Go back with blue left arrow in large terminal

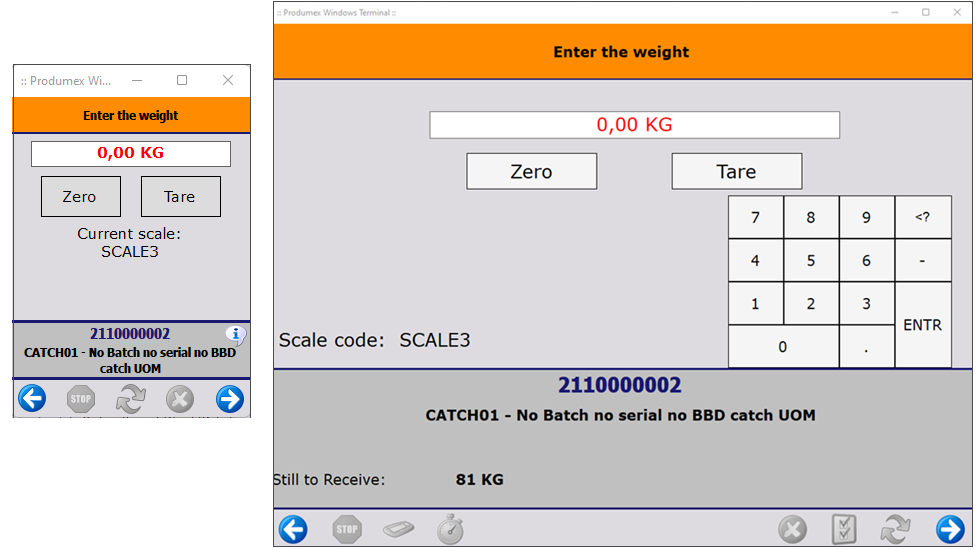tap(293, 529)
